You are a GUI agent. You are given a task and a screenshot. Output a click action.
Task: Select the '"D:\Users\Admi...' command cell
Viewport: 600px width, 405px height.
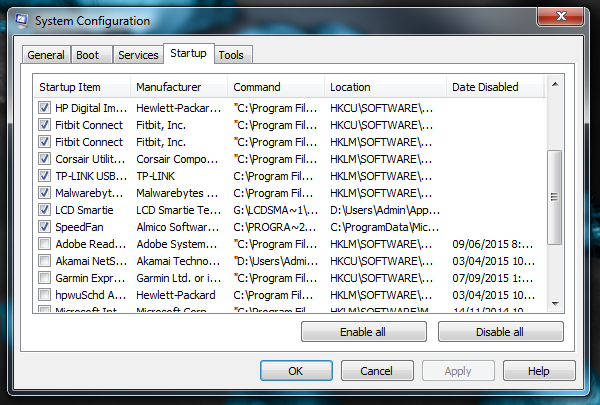pyautogui.click(x=276, y=261)
